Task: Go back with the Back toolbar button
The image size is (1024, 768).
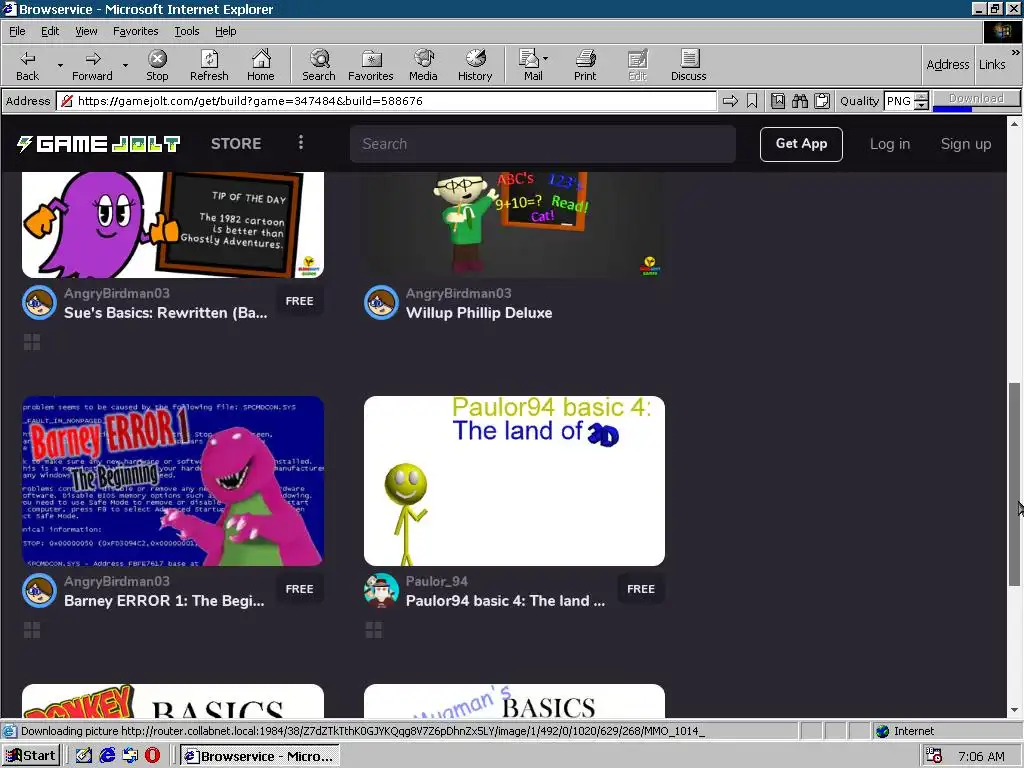Action: (27, 65)
